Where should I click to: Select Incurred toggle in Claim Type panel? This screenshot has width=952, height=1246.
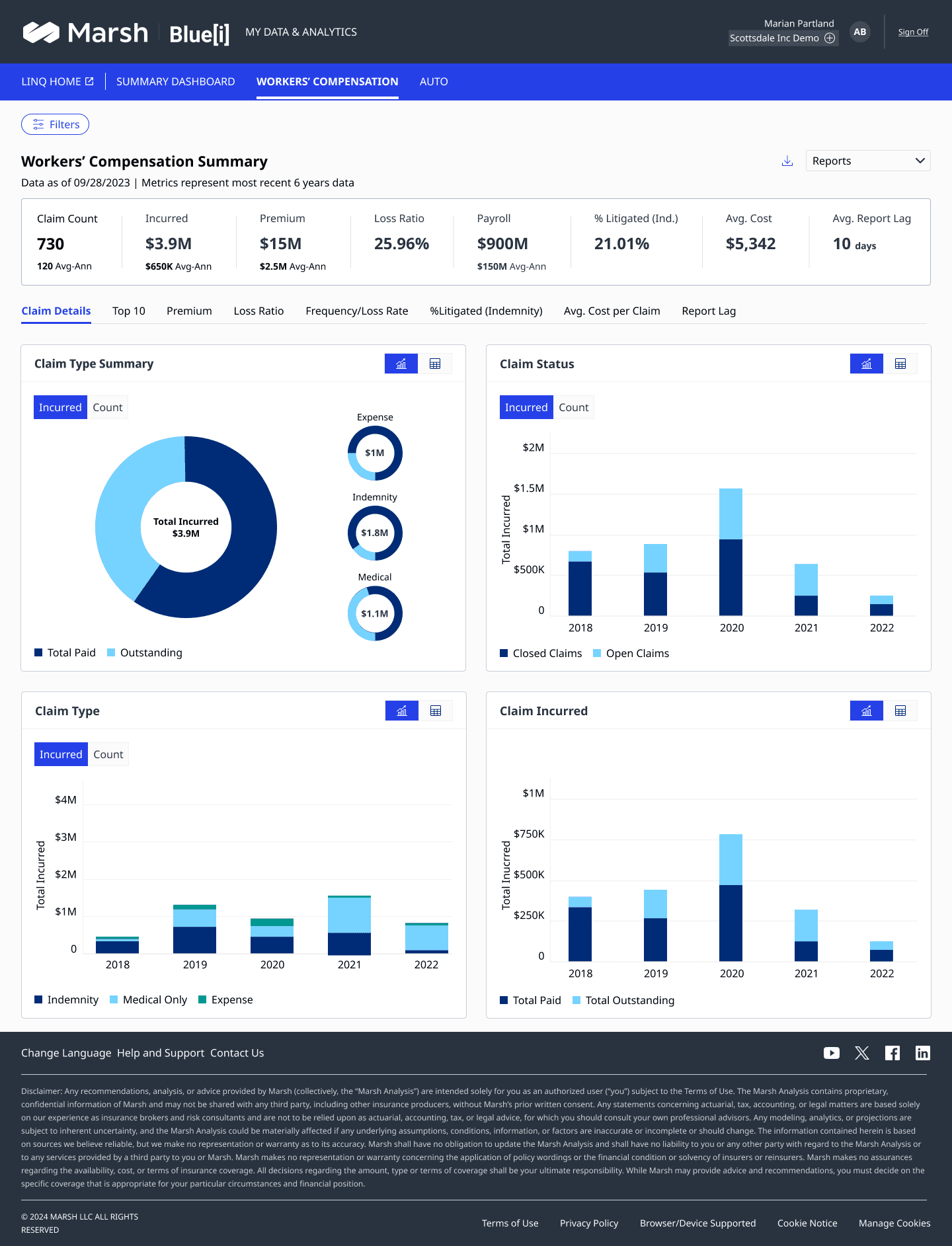click(x=61, y=754)
